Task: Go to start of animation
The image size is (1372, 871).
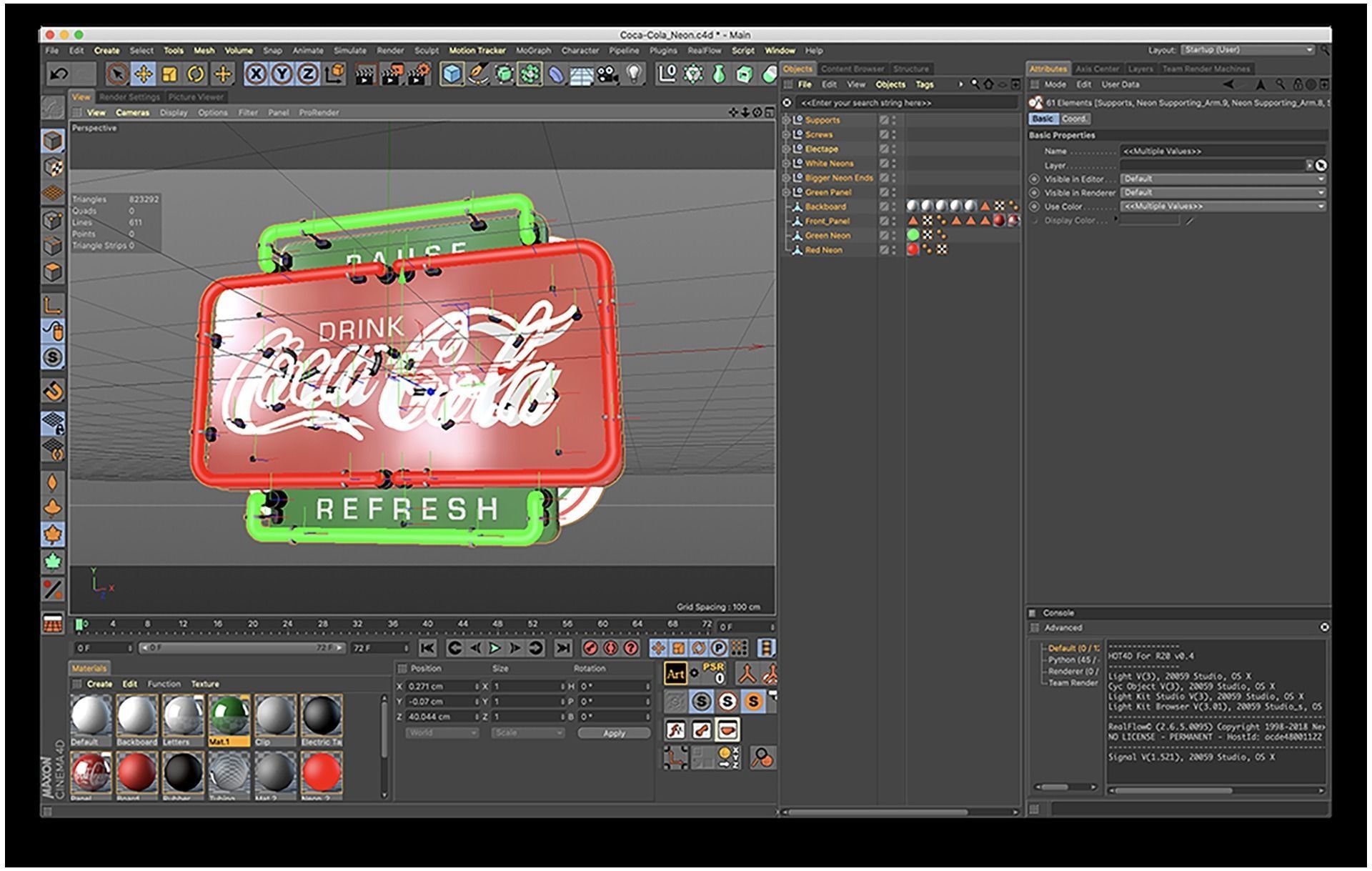Action: click(427, 648)
